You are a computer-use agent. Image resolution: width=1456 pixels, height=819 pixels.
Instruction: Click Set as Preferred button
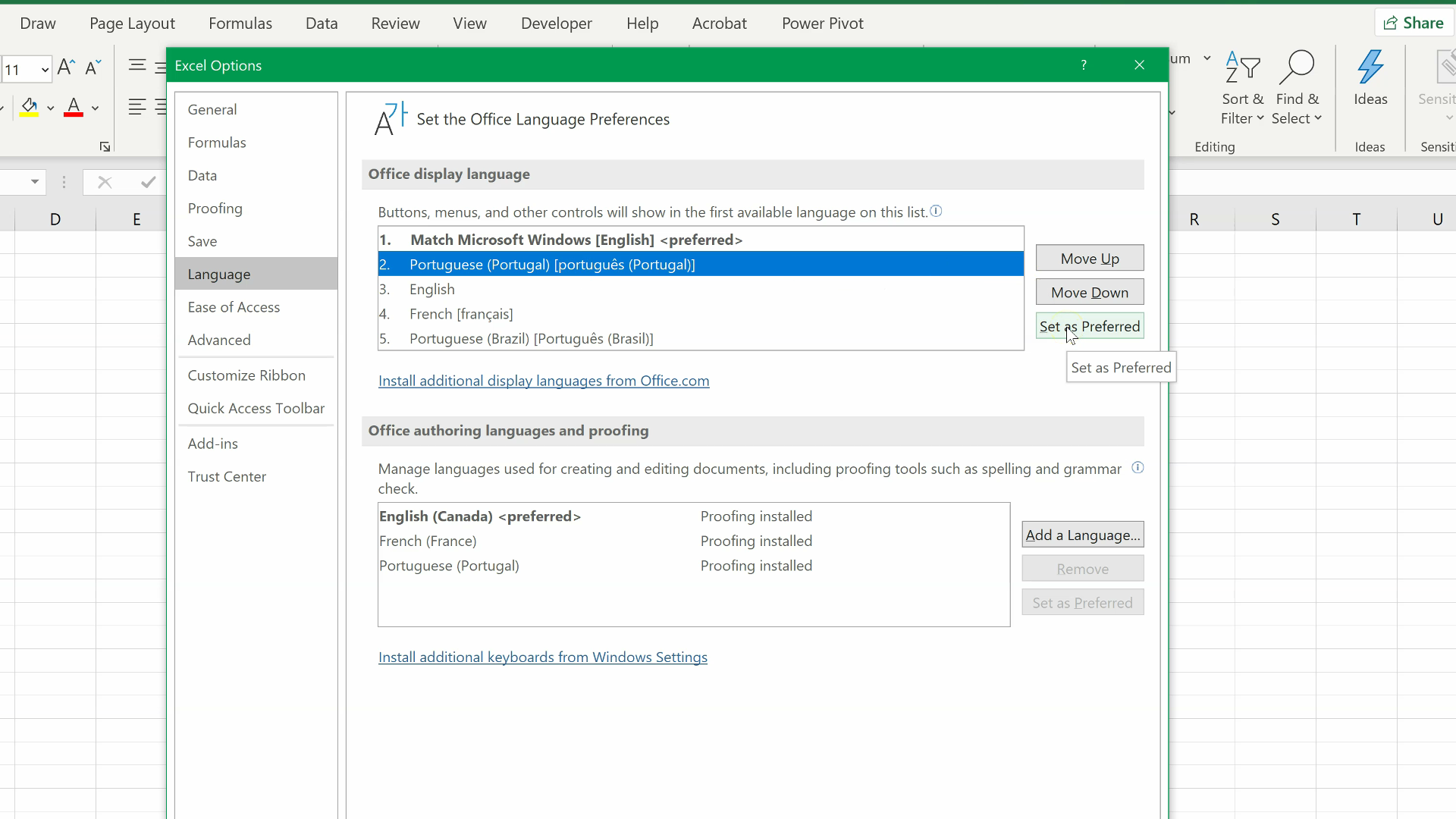pyautogui.click(x=1090, y=326)
